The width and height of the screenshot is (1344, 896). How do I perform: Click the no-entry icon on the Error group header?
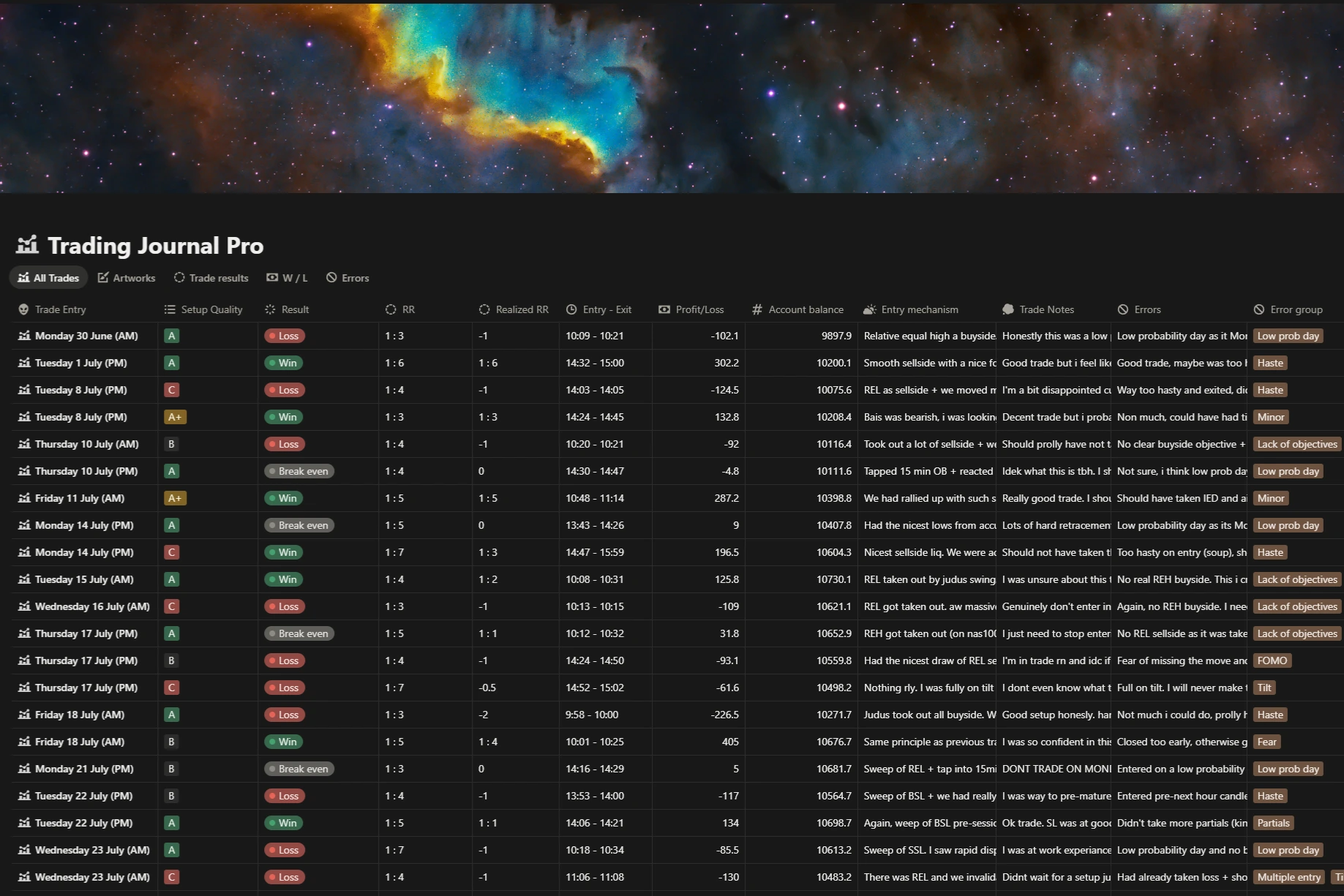pyautogui.click(x=1258, y=309)
